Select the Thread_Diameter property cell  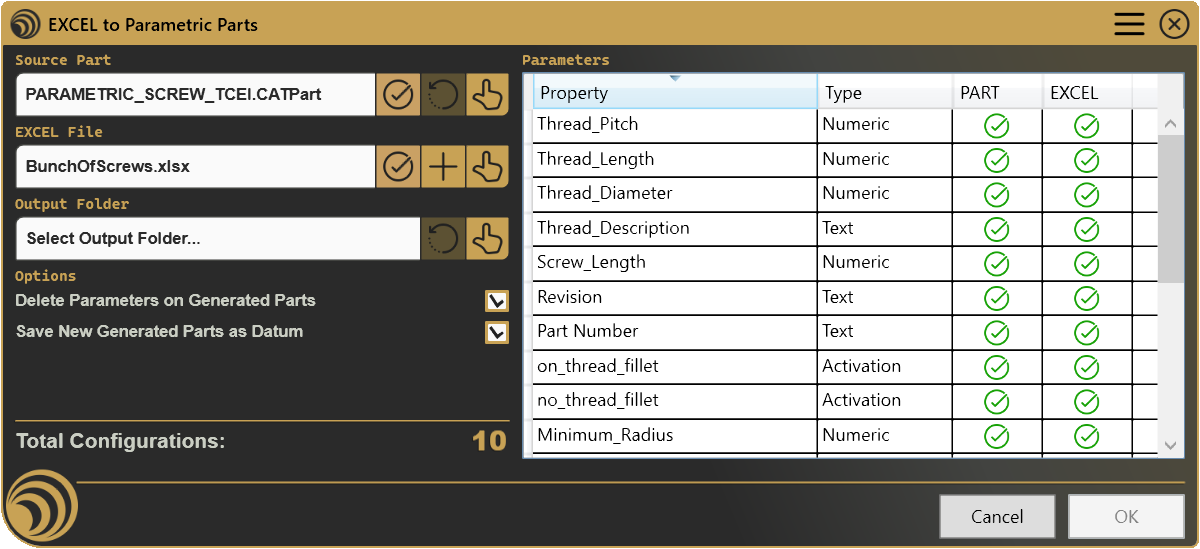pos(675,194)
